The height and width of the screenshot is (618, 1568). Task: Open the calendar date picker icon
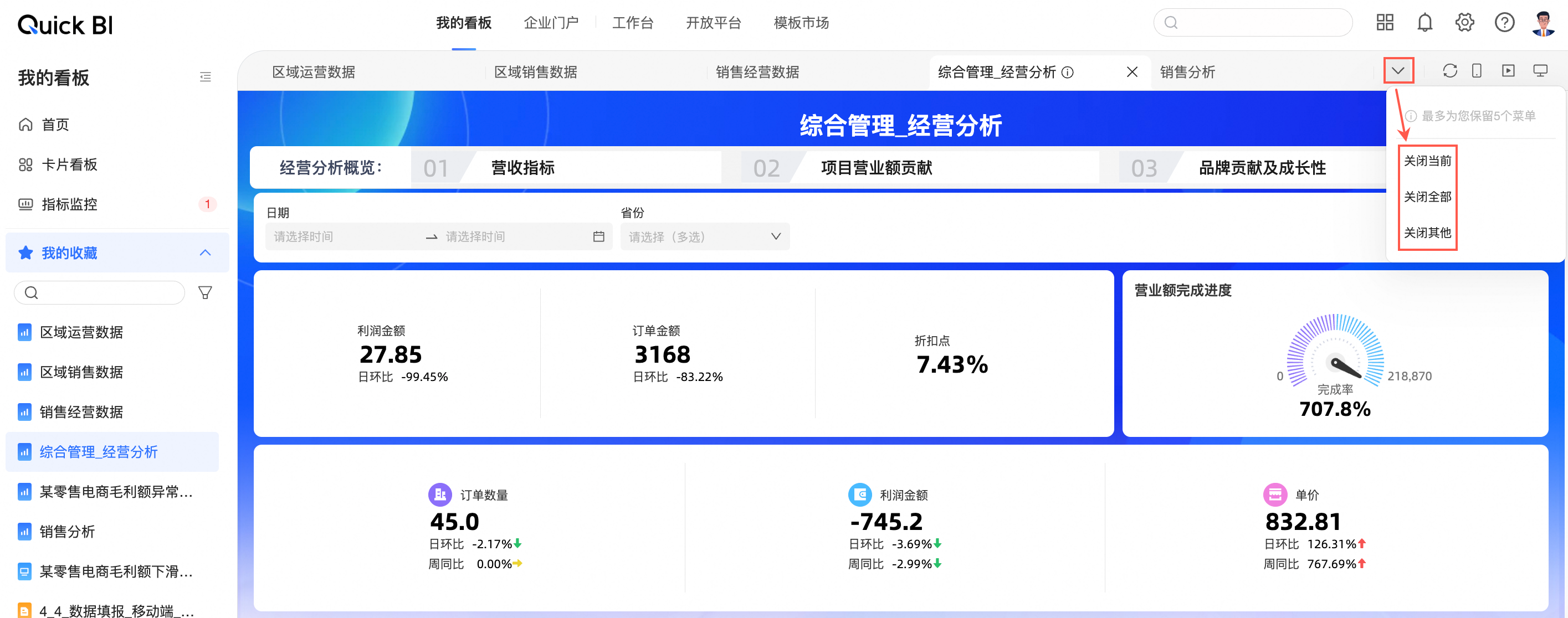[598, 236]
